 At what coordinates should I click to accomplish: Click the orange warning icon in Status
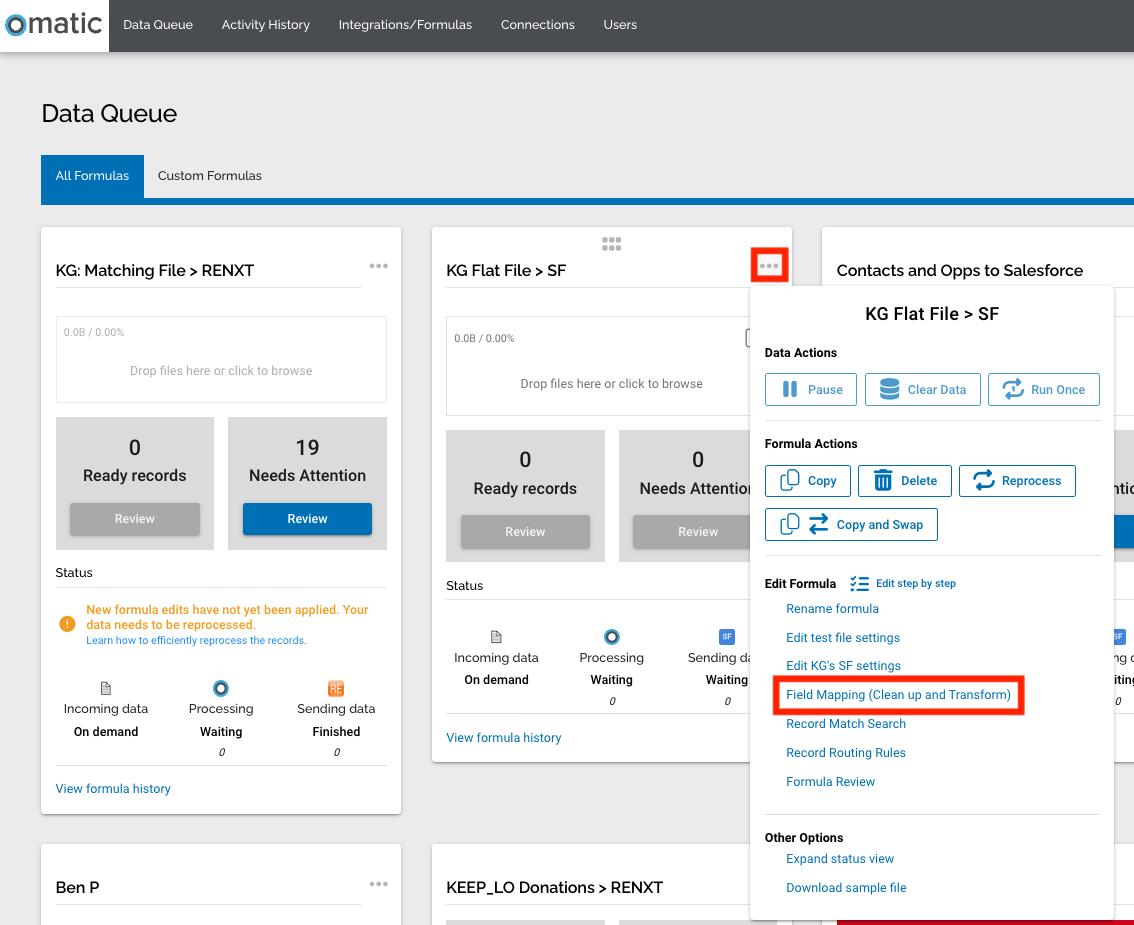(x=67, y=624)
